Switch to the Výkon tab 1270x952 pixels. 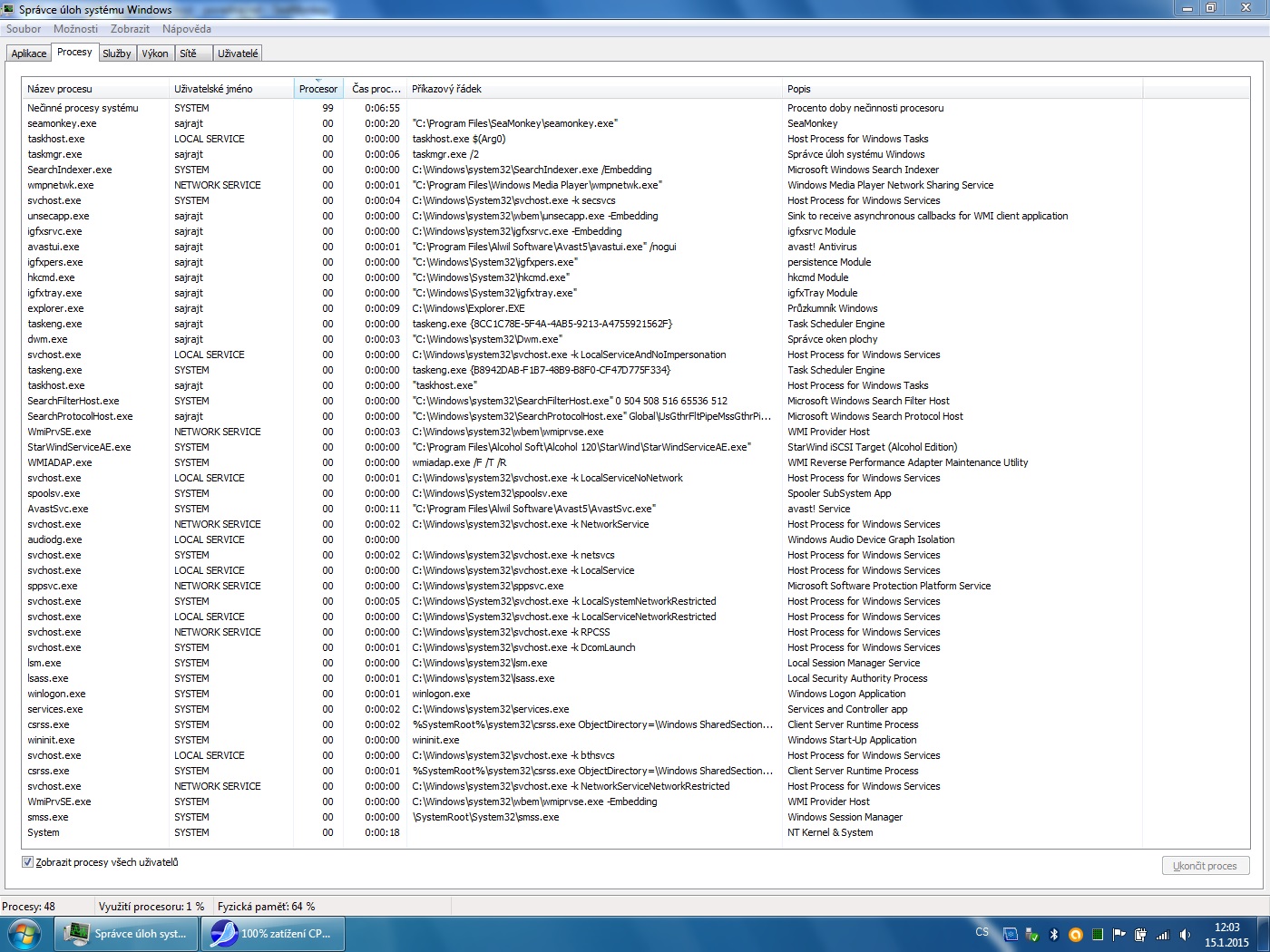click(155, 53)
